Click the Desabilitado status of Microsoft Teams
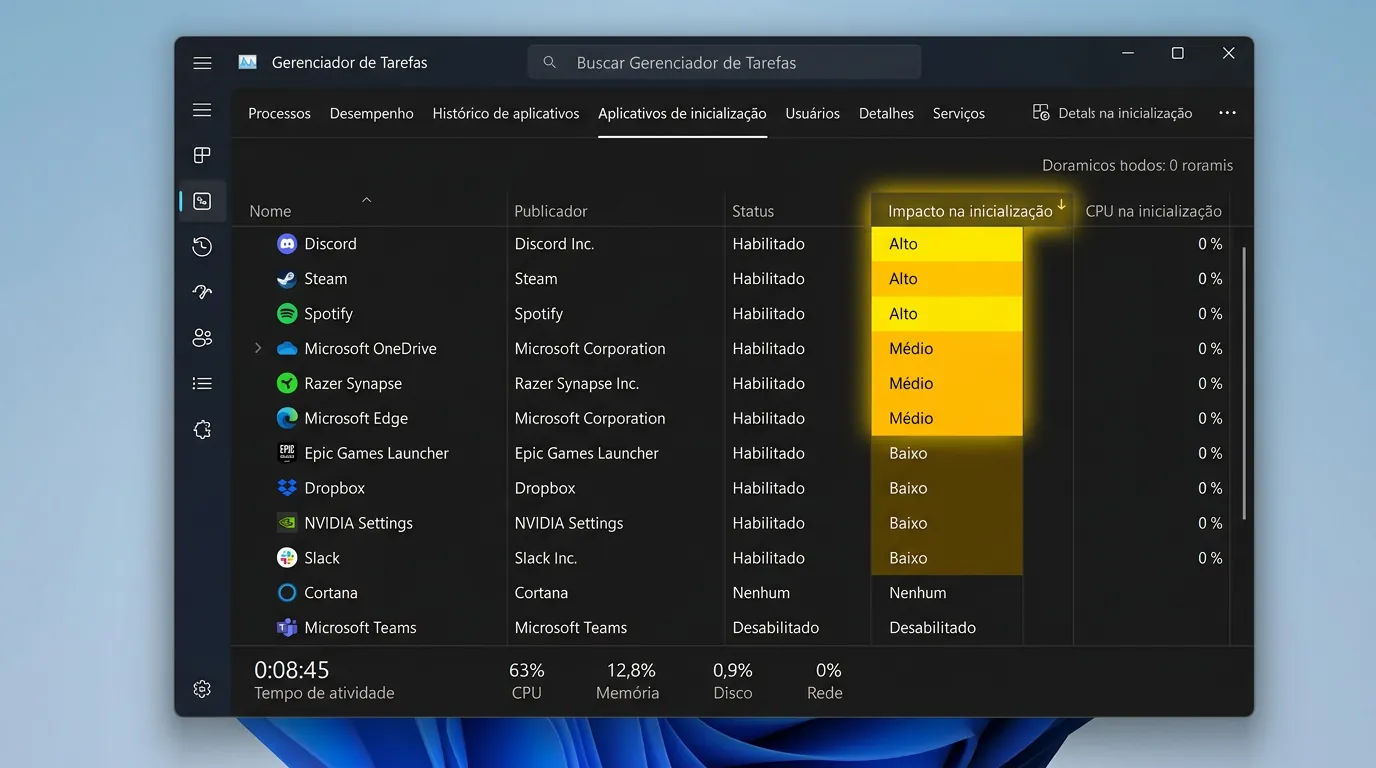1376x768 pixels. [776, 628]
